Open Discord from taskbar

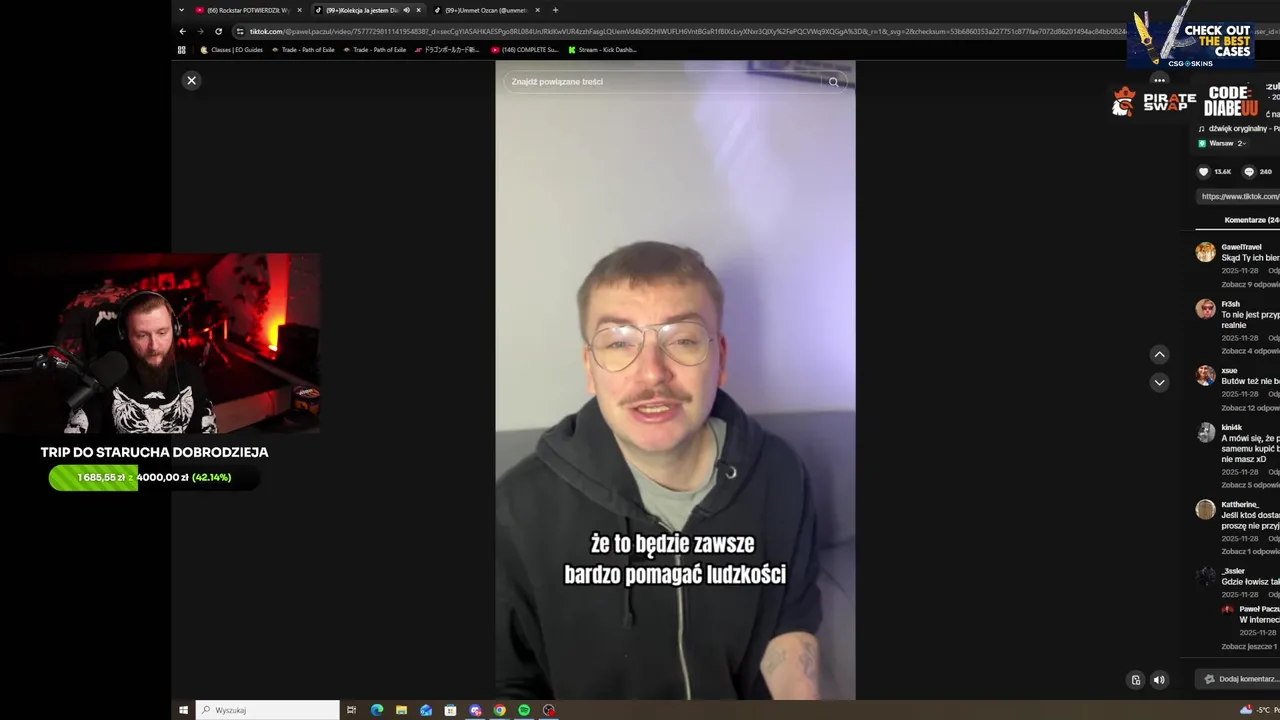point(475,710)
